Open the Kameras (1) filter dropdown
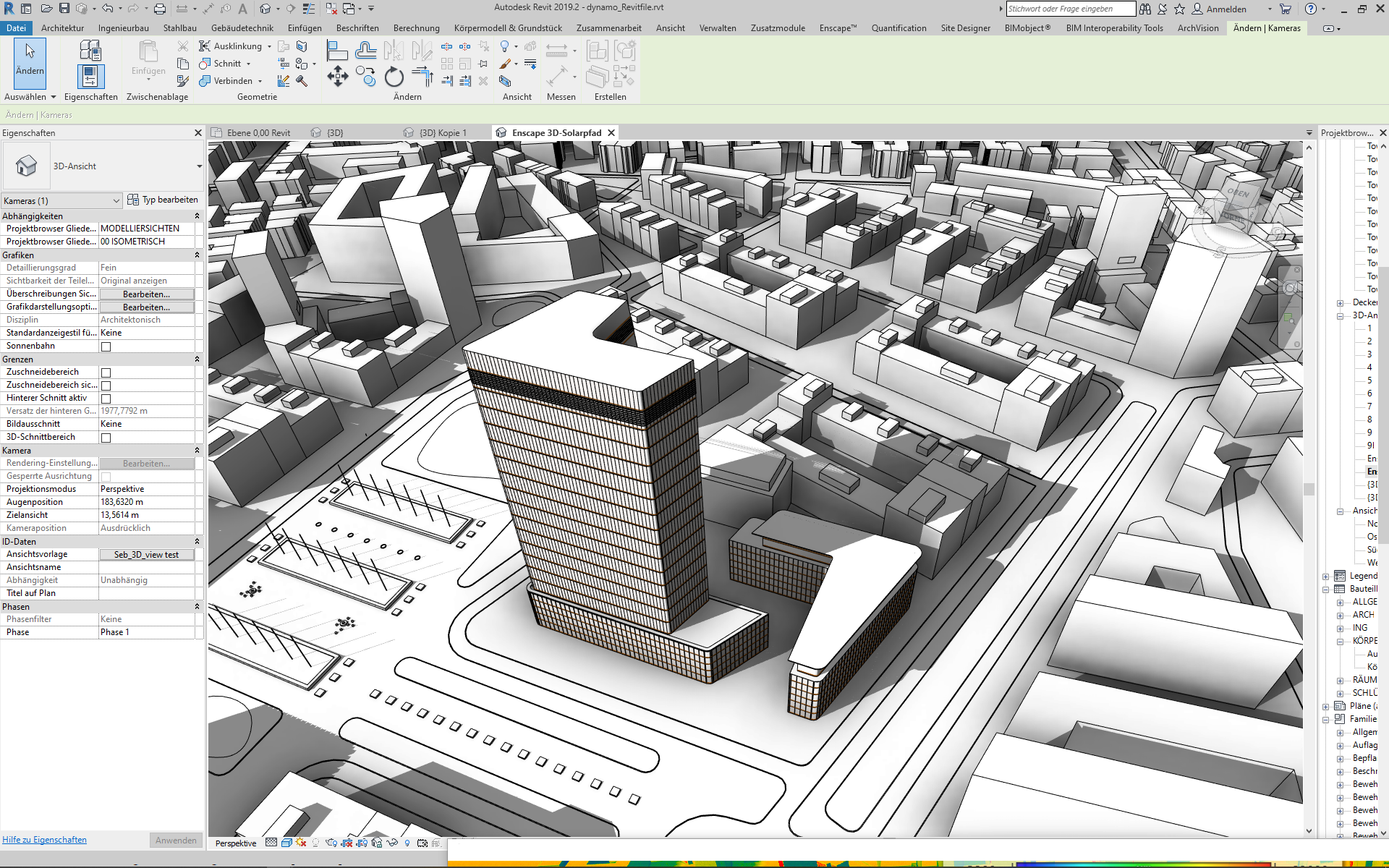The image size is (1389, 868). pos(61,200)
